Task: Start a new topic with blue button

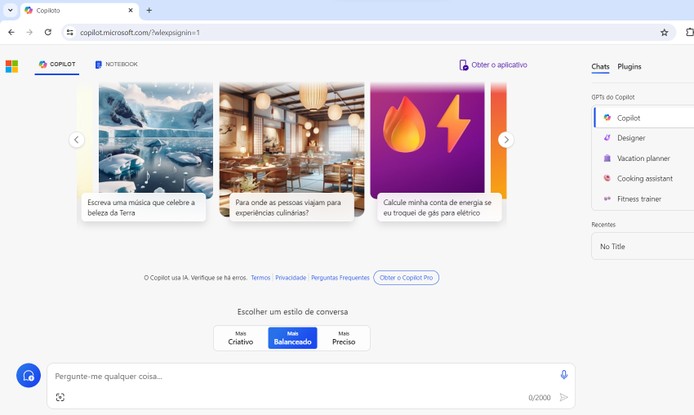Action: coord(28,376)
